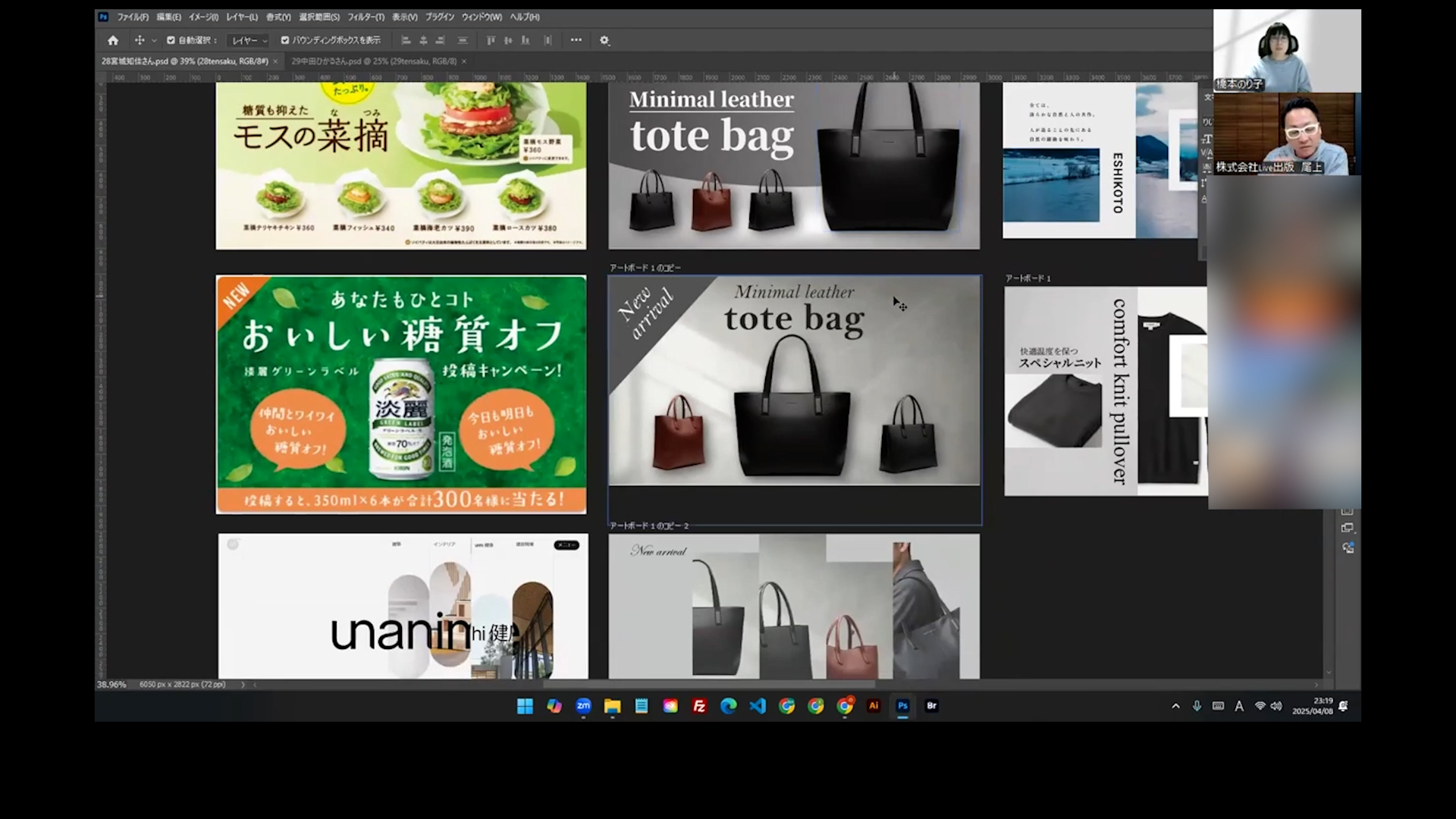Click the モスの菜摘 burger banner artboard

401,165
